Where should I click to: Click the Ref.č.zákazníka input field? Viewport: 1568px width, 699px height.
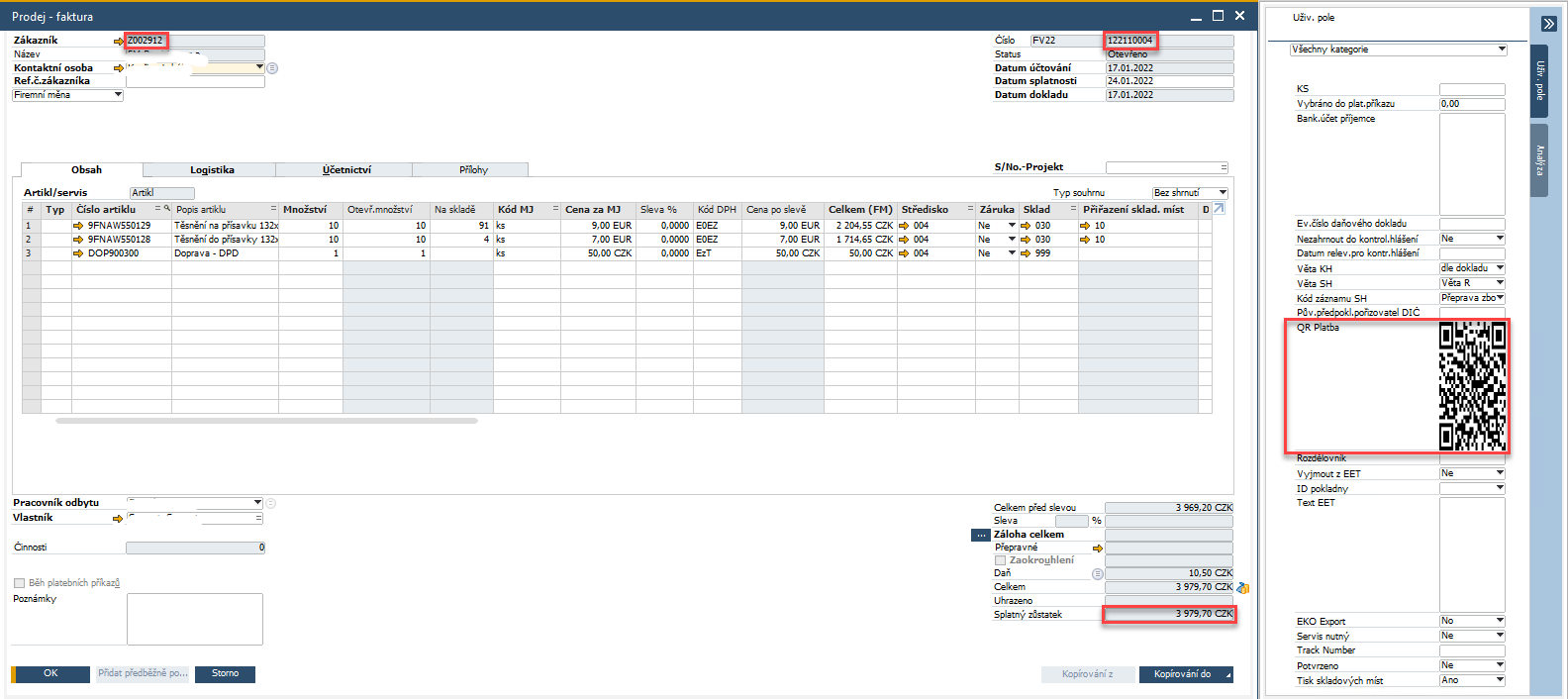(195, 82)
